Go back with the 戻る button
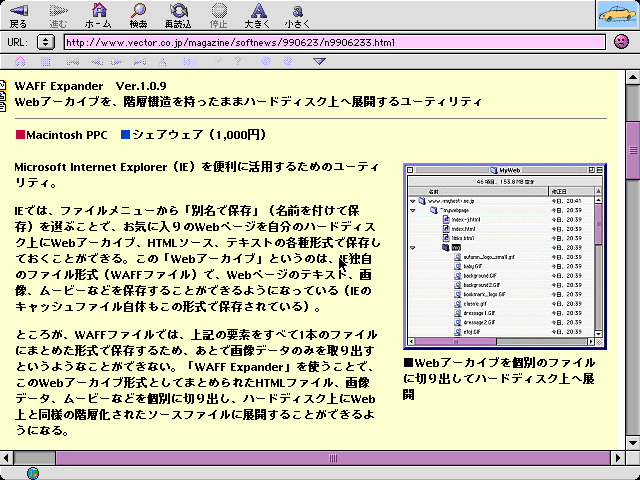 point(18,16)
